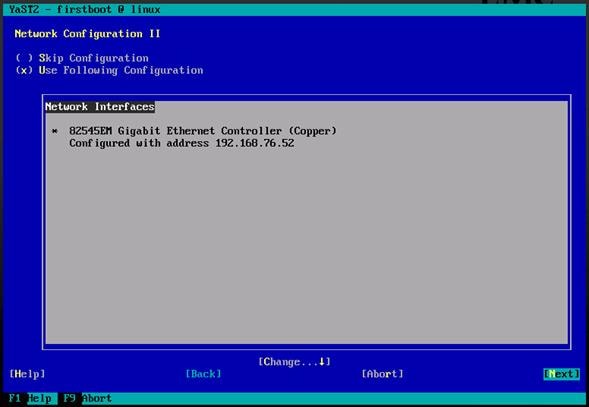Click the Help button
The width and height of the screenshot is (589, 407).
pos(27,374)
